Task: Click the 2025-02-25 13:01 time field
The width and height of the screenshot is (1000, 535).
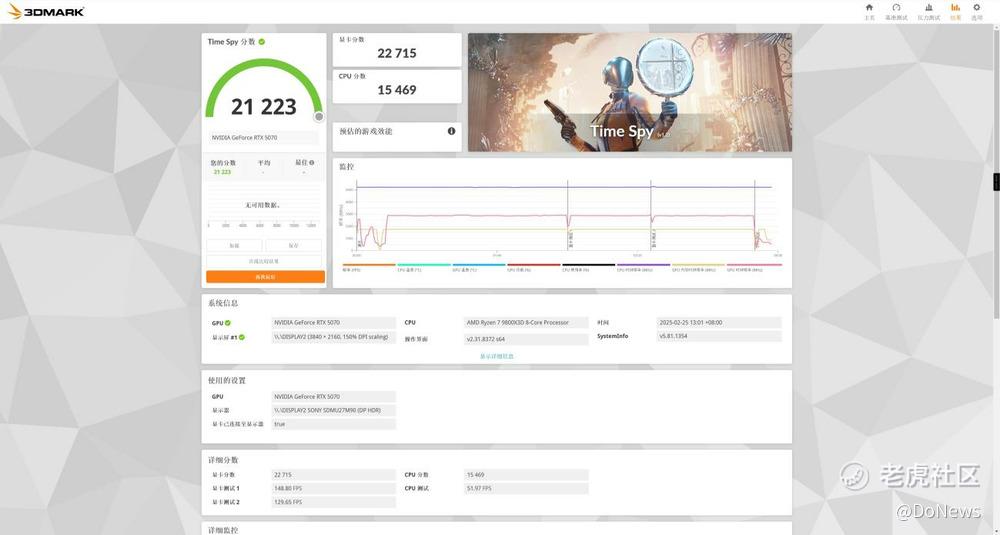Action: point(719,323)
